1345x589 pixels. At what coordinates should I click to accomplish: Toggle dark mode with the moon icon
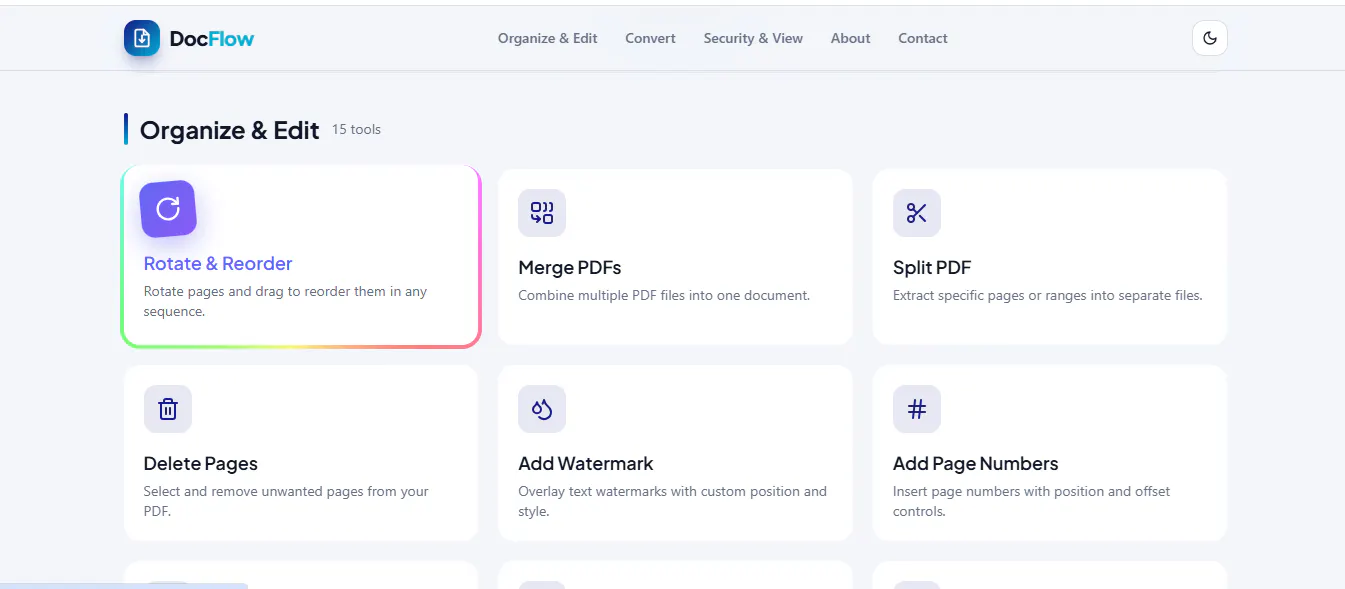coord(1210,38)
